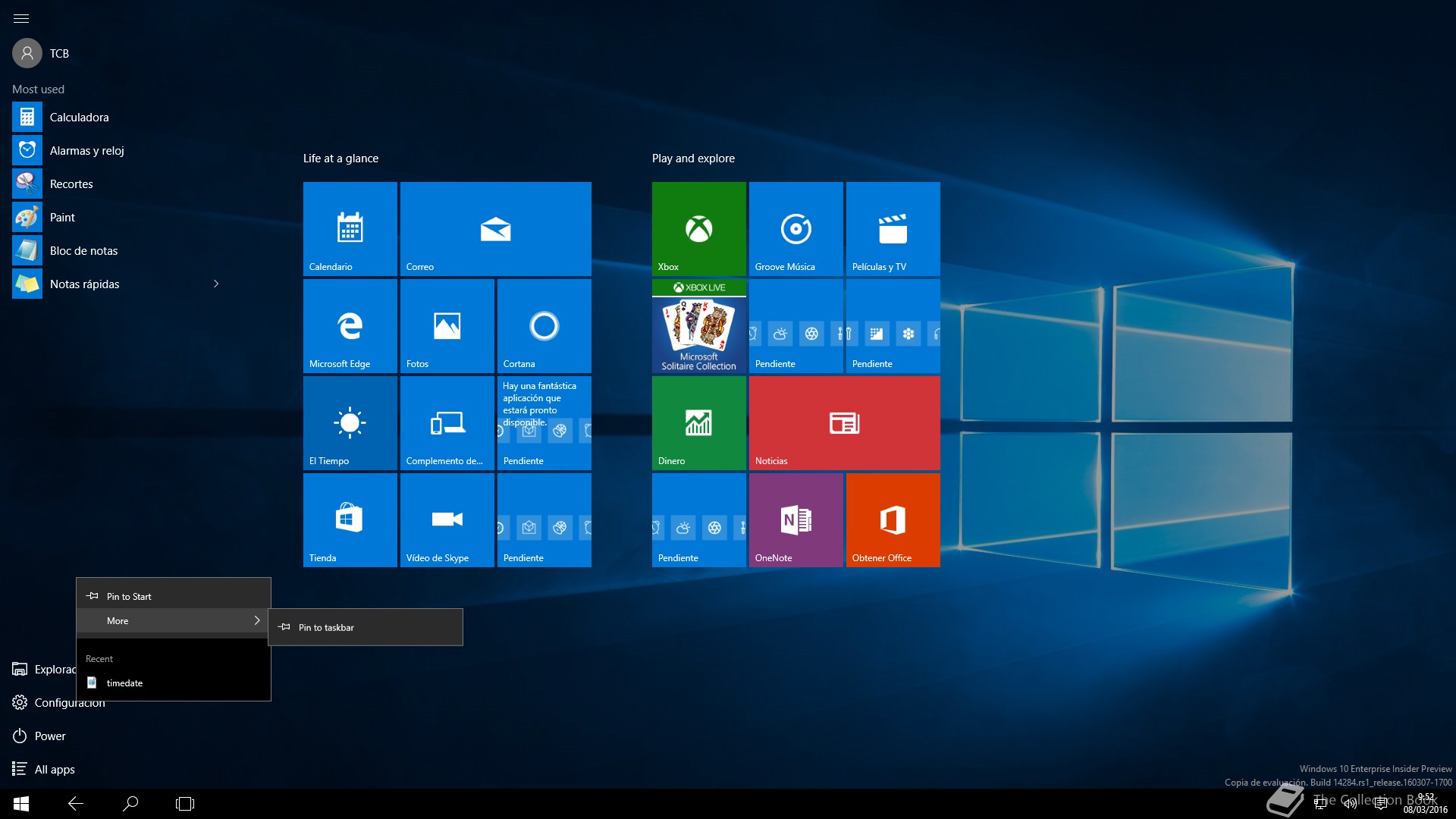This screenshot has height=819, width=1456.
Task: Click the Pendiente tile below Películas y TV
Action: click(893, 326)
